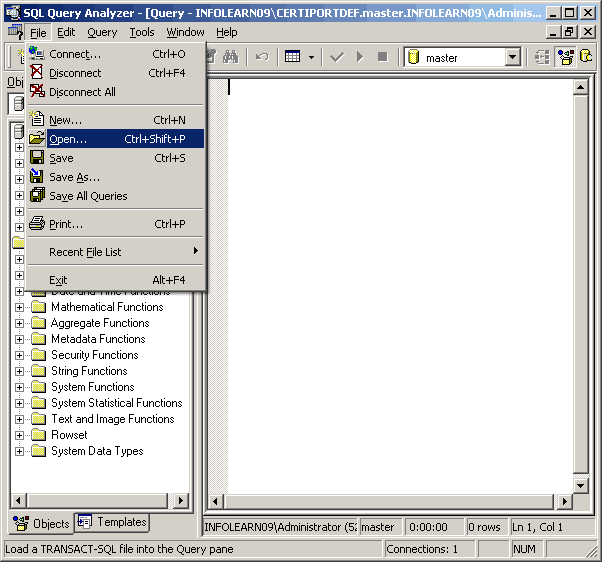Screen dimensions: 602x562
Task: Open the Tools menu
Action: coord(142,33)
